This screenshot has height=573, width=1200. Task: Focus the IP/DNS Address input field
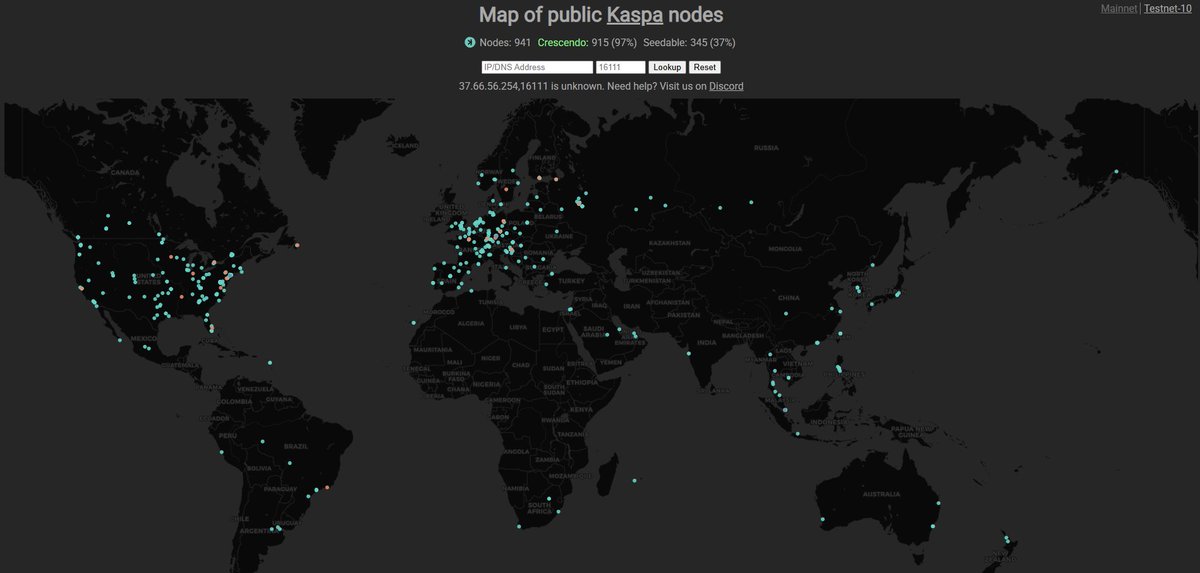(x=537, y=67)
